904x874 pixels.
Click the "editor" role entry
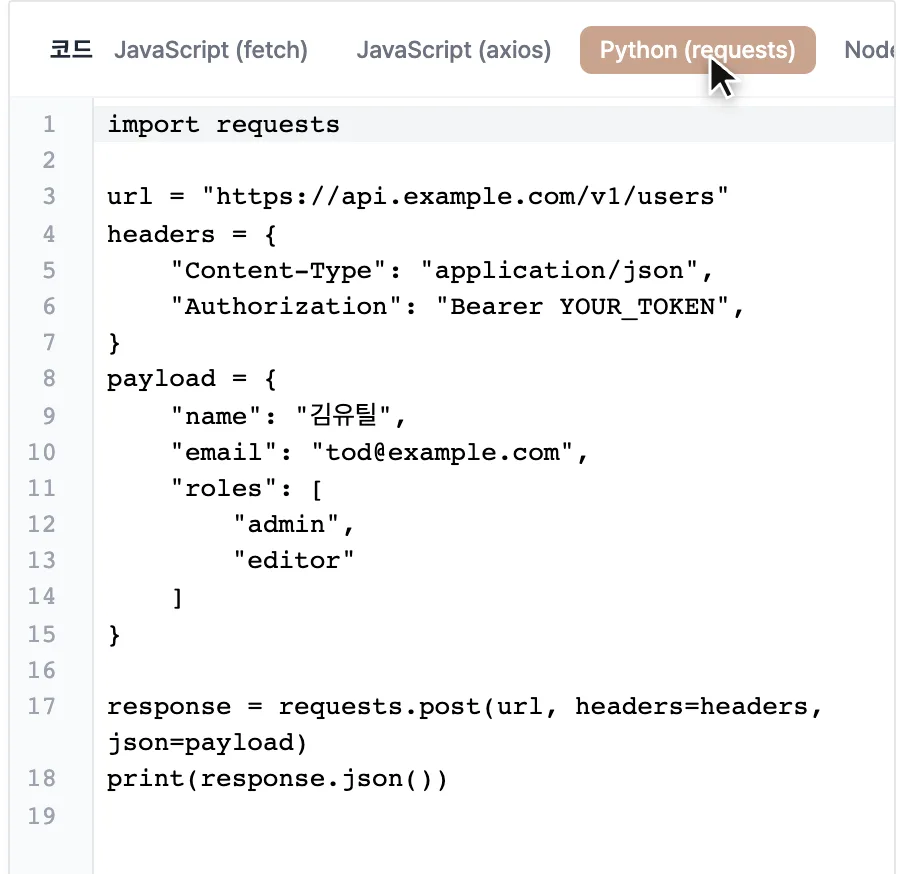[x=293, y=560]
